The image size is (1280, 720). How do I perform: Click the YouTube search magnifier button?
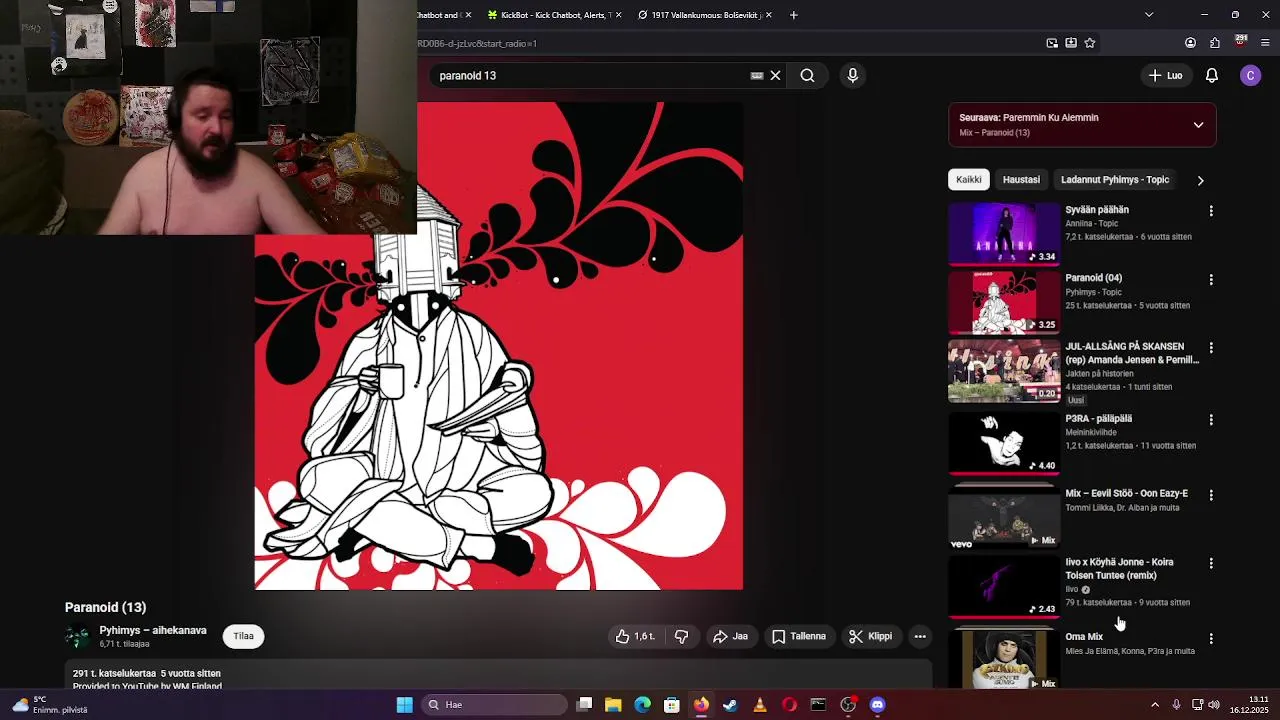point(807,75)
